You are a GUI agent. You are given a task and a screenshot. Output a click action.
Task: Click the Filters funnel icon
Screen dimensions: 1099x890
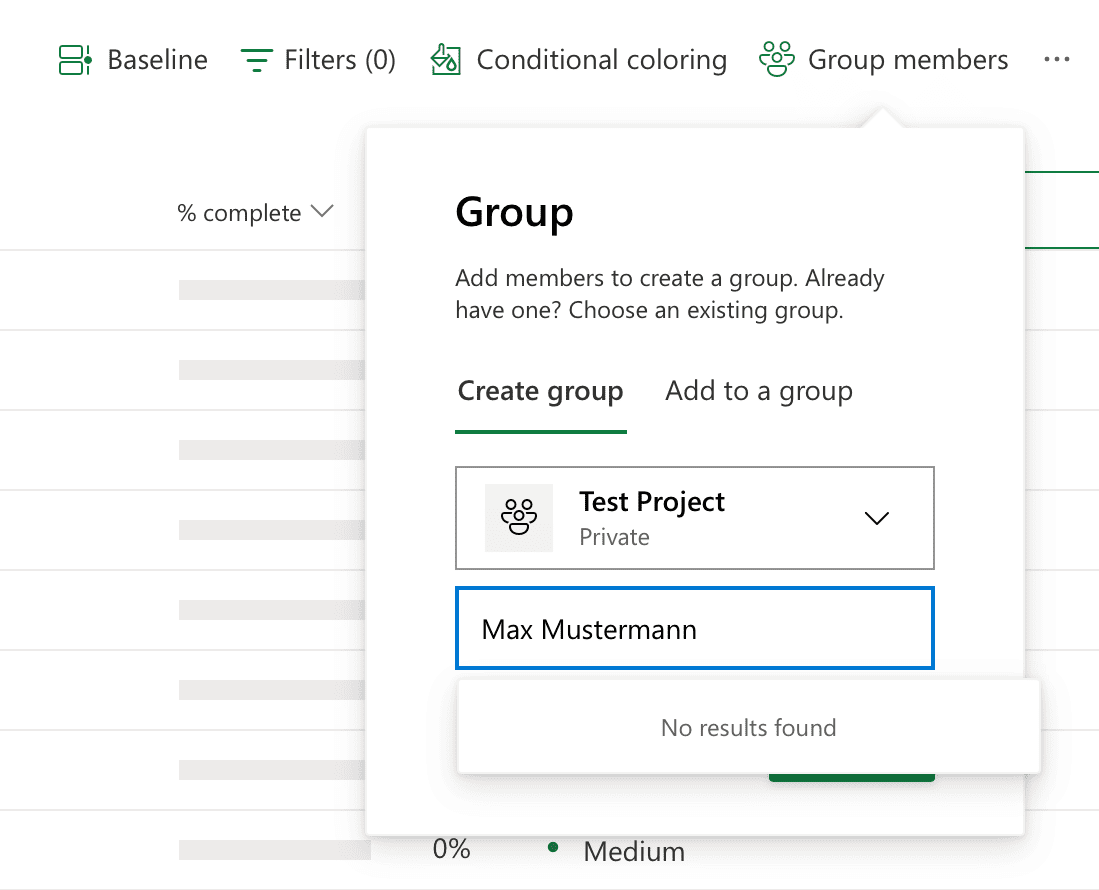click(256, 58)
